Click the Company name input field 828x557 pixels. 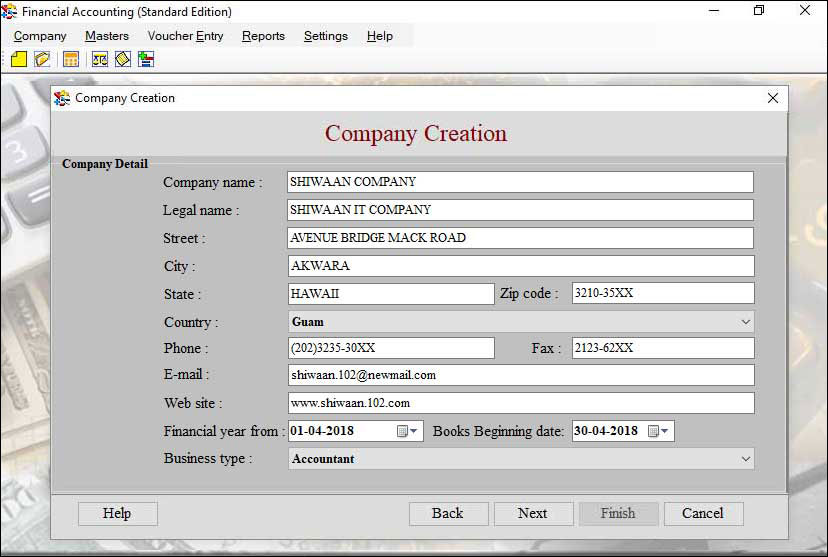pyautogui.click(x=521, y=182)
